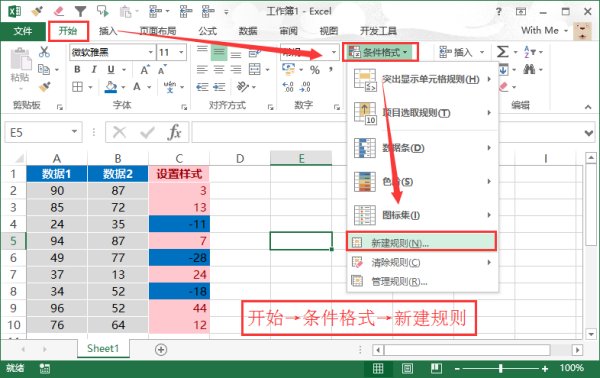Click the Sort and Filter icon
The height and width of the screenshot is (378, 600).
[x=529, y=52]
